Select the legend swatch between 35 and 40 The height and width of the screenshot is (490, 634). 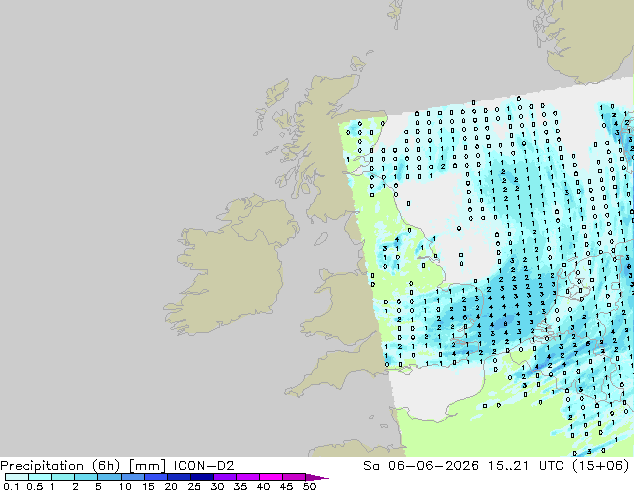(247, 477)
